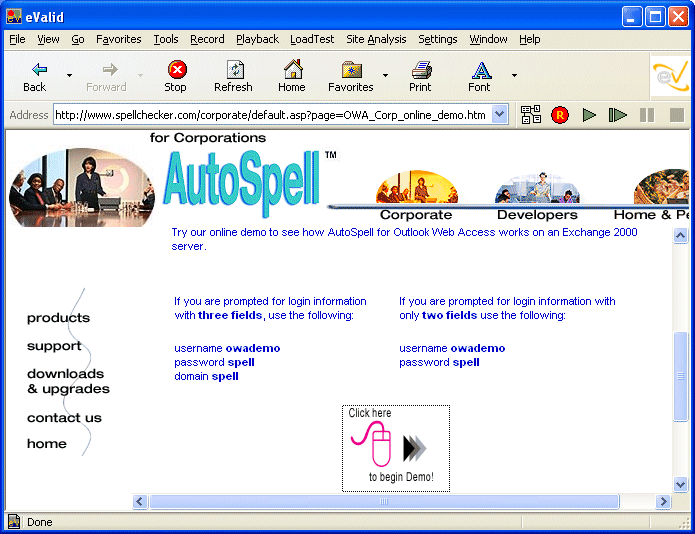Screen dimensions: 695x534
Task: Click the vertical scrollbar up arrow
Action: coord(680,235)
